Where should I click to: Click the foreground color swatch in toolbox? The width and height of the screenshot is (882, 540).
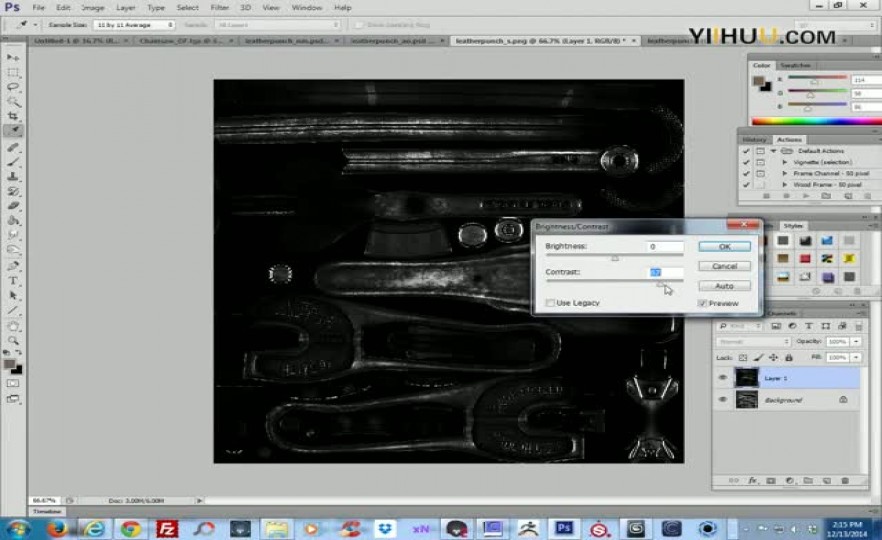[10, 365]
